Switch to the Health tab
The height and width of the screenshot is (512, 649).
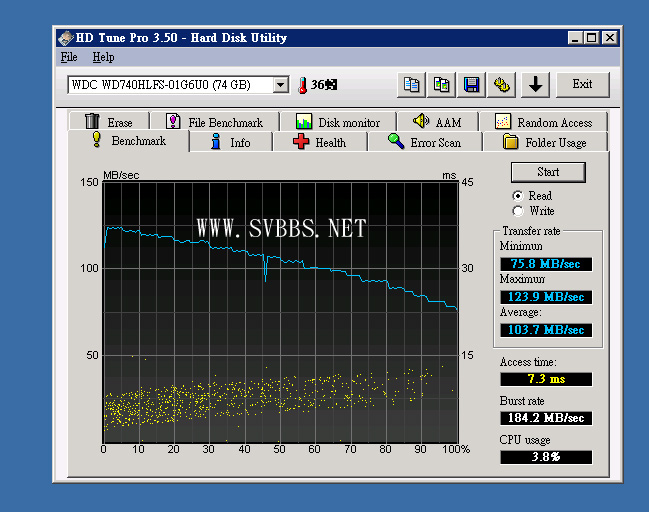pos(319,142)
